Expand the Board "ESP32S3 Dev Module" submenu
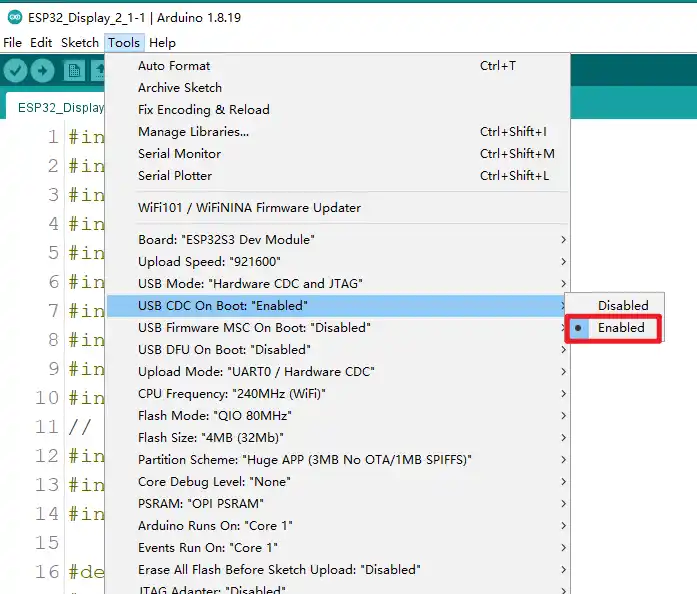The width and height of the screenshot is (697, 594). 226,240
